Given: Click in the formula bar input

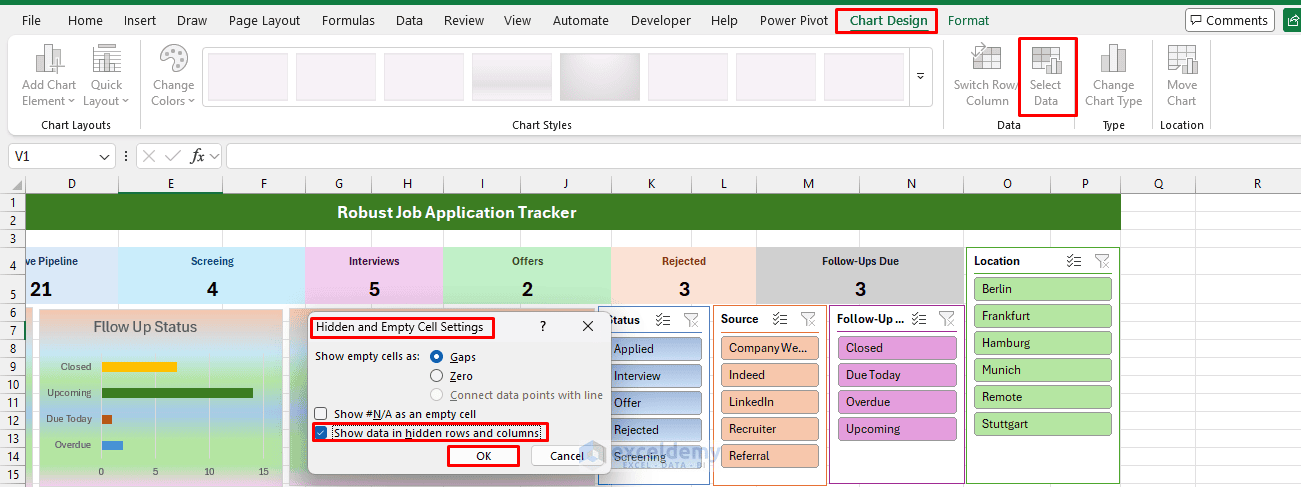Looking at the screenshot, I should coord(760,157).
